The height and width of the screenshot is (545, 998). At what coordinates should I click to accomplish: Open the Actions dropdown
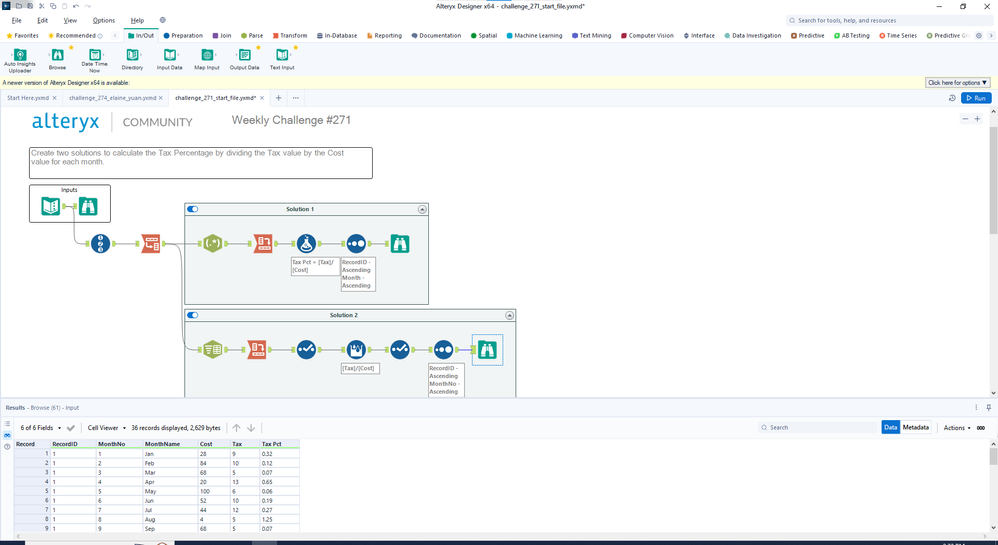point(957,428)
